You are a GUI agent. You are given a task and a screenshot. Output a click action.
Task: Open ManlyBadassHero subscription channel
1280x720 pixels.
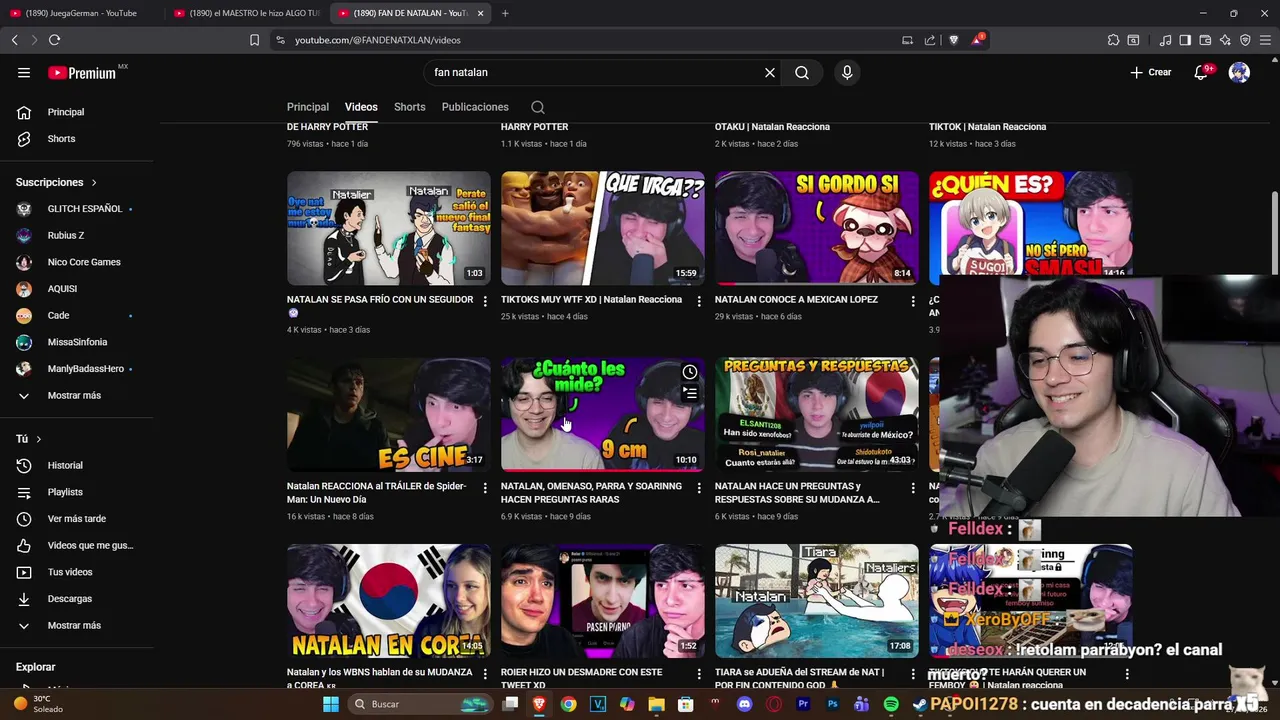(x=76, y=369)
